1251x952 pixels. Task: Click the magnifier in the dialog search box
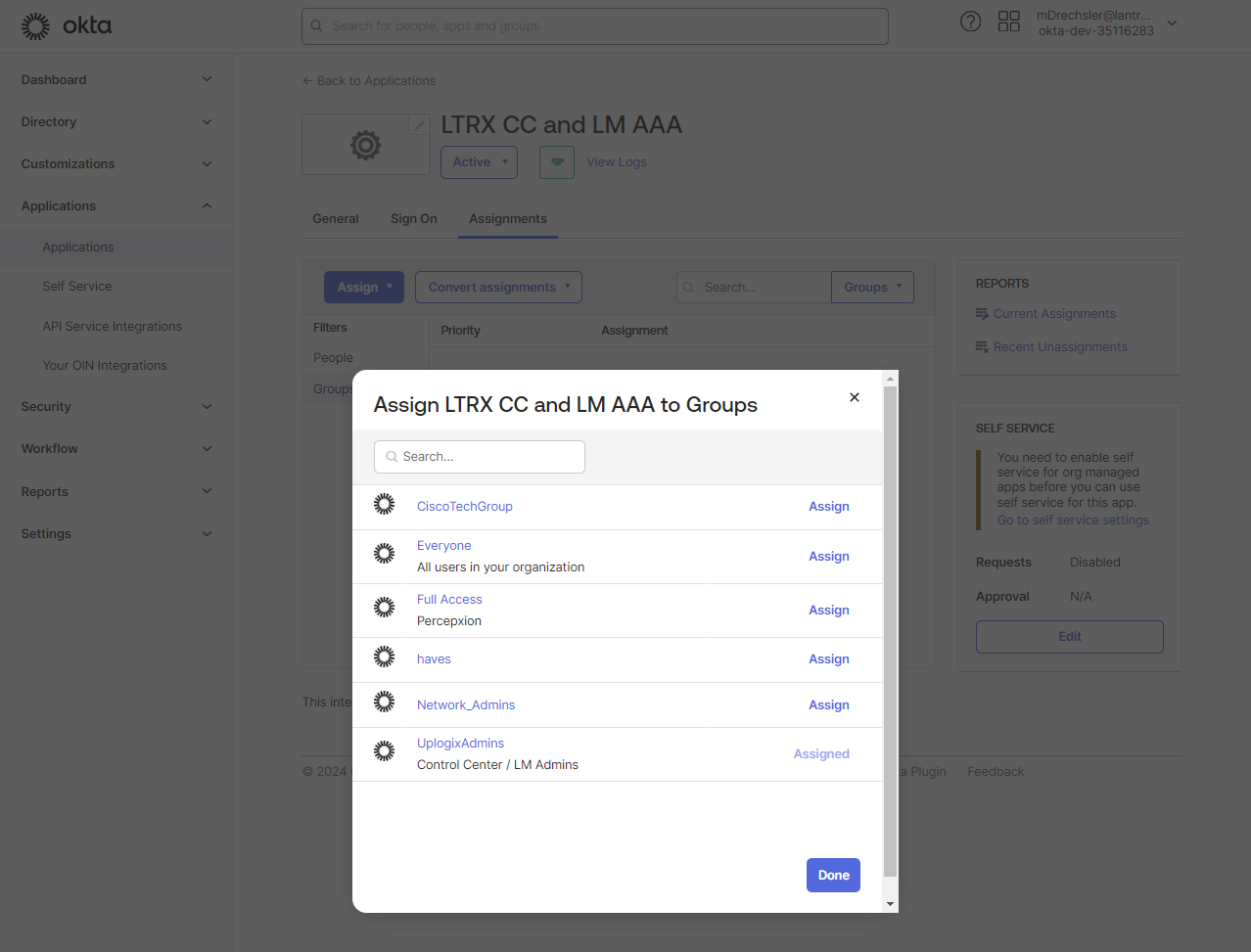click(392, 457)
